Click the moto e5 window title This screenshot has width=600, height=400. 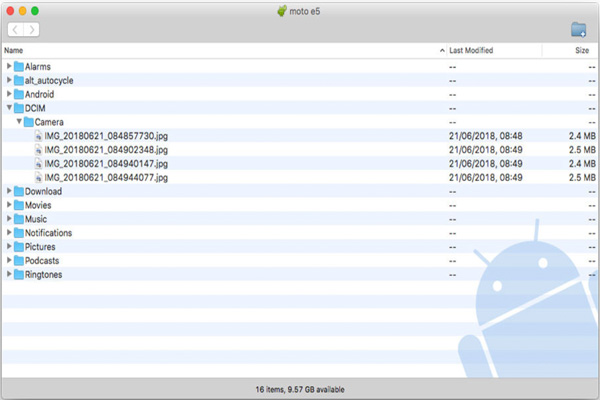[x=305, y=11]
